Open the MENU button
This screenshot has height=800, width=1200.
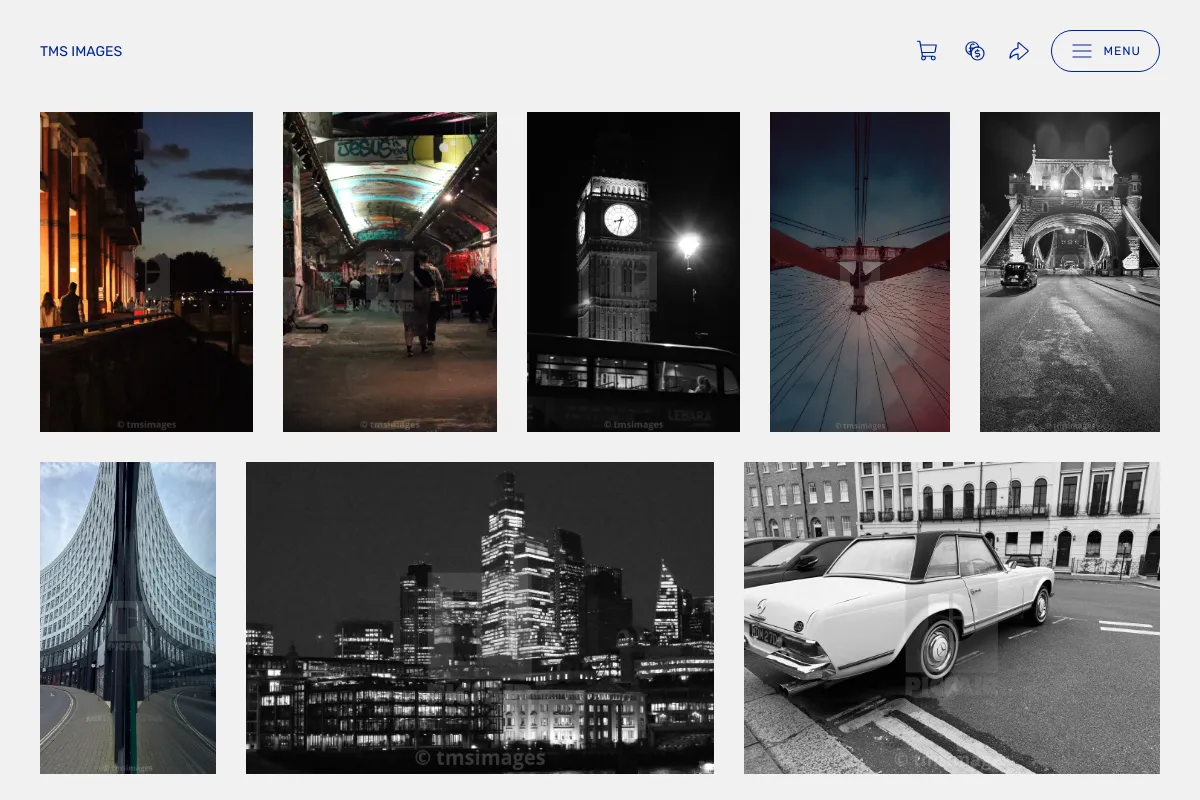click(x=1105, y=51)
